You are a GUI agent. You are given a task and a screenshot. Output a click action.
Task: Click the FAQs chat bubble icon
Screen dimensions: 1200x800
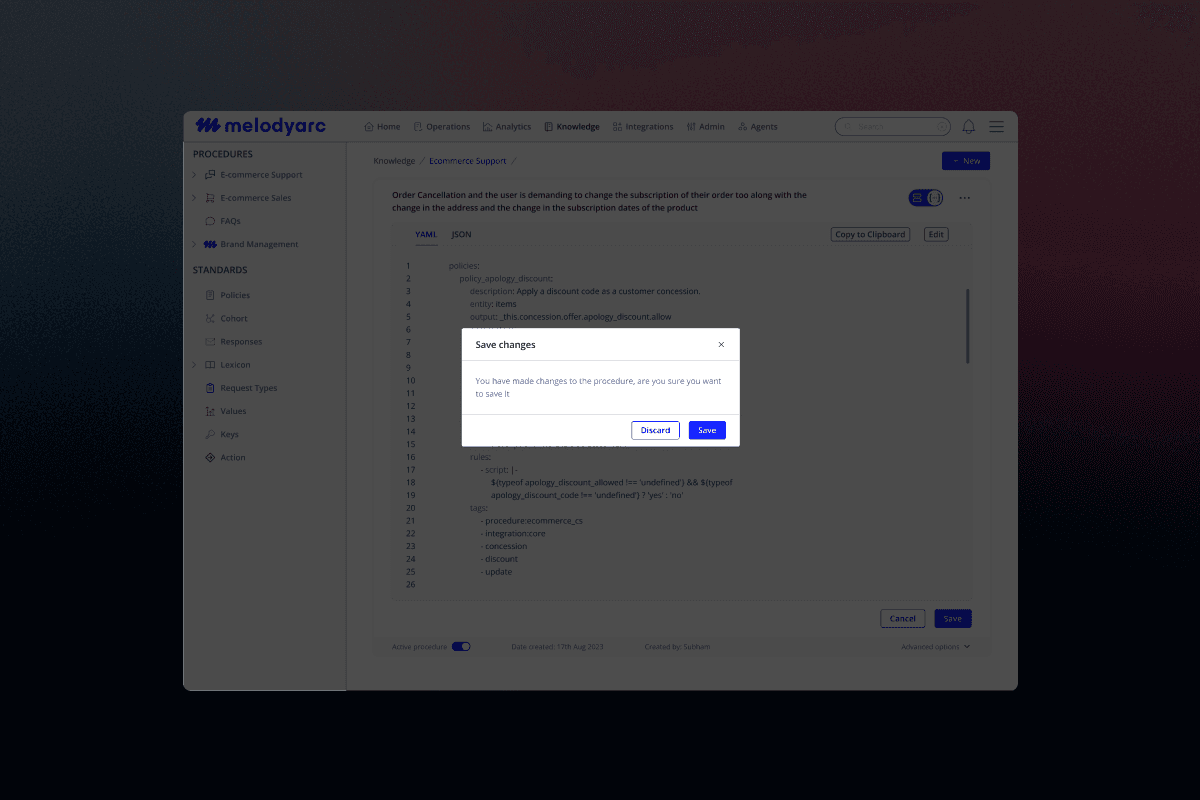[210, 221]
